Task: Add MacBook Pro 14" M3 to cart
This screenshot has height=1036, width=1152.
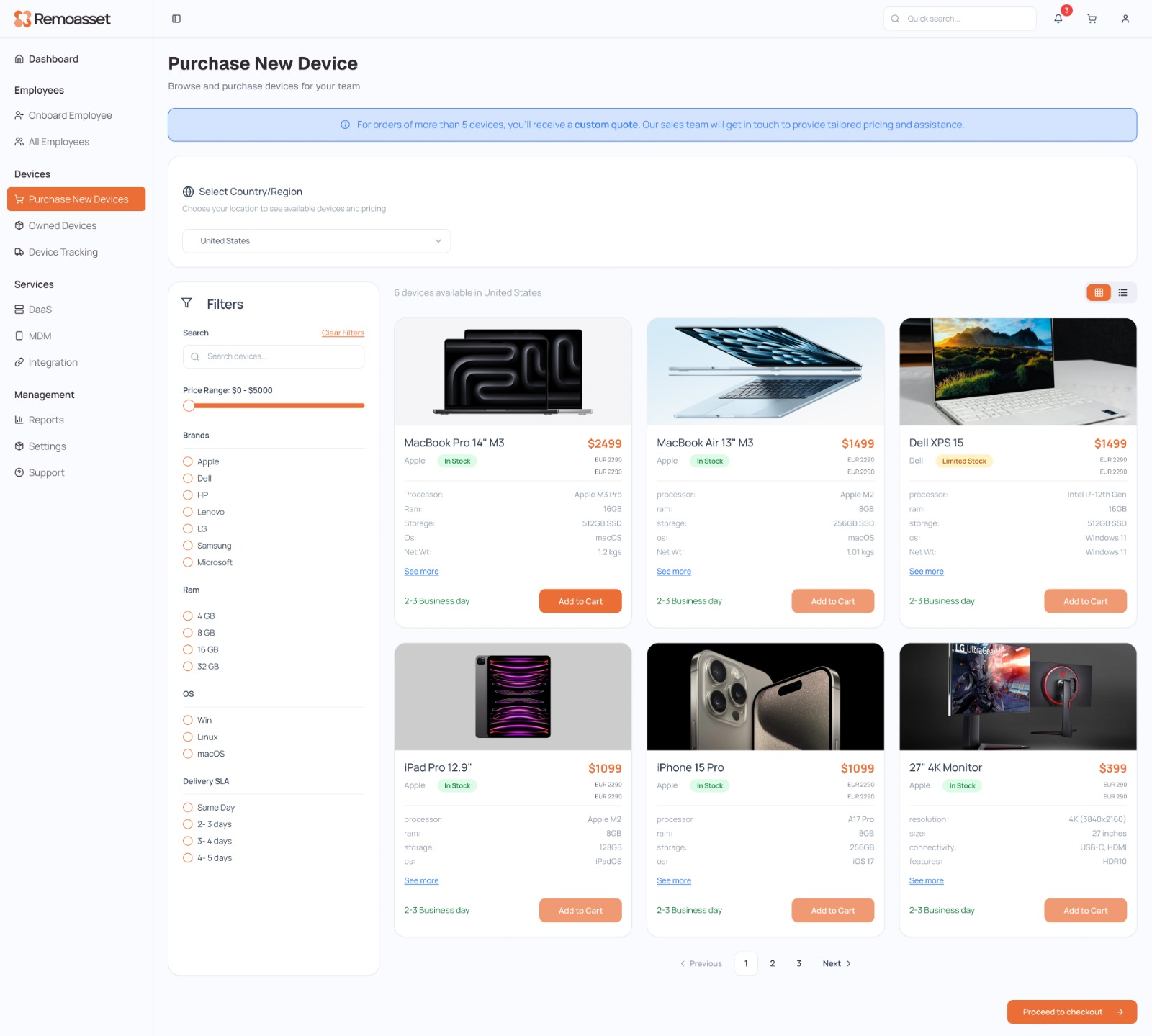Action: tap(580, 601)
